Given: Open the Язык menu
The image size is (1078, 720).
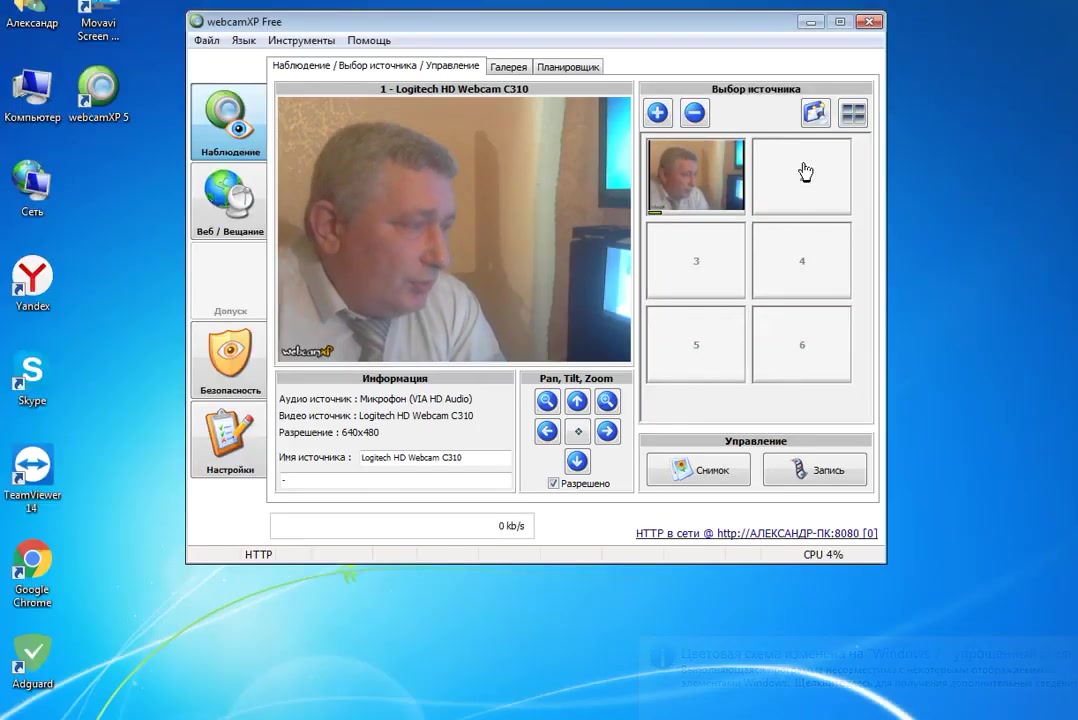Looking at the screenshot, I should tap(243, 41).
